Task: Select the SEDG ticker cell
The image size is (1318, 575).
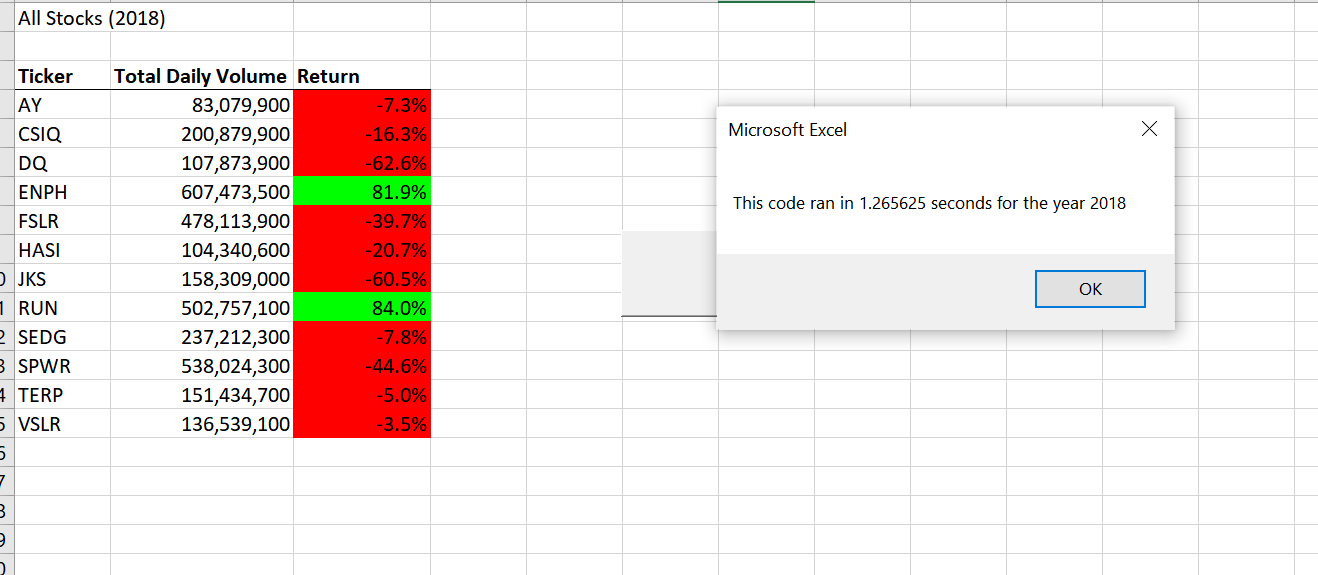Action: click(63, 337)
